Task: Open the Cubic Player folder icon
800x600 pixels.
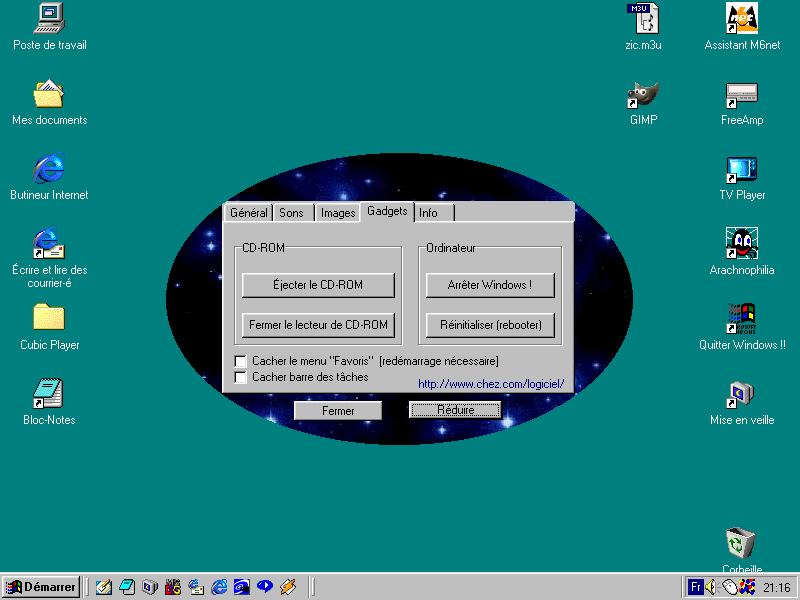Action: 49,318
